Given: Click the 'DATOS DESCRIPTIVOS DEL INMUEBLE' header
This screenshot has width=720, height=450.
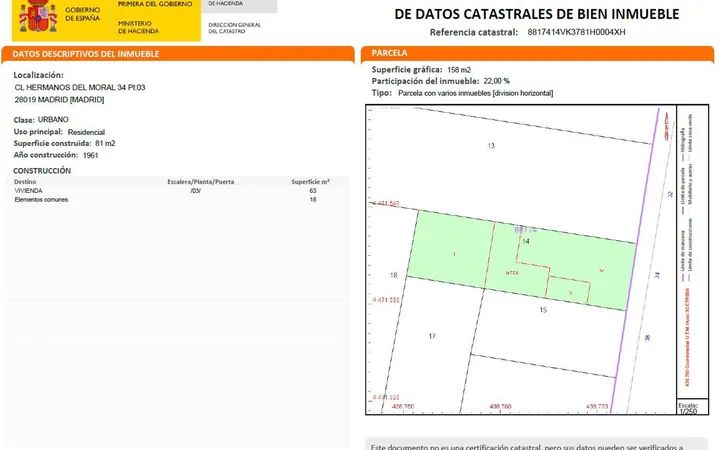Looking at the screenshot, I should (x=86, y=54).
